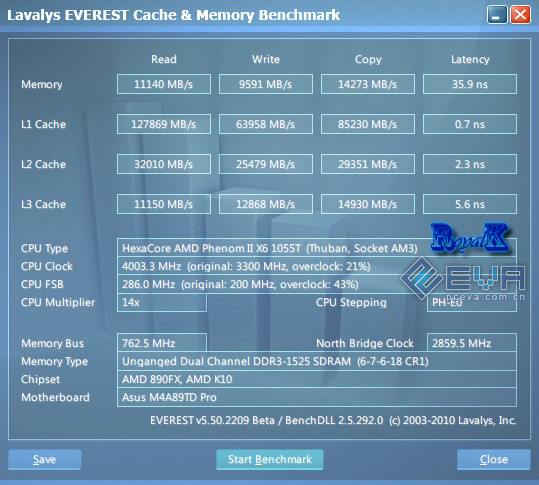Select the Motherboard Asus M4A89TD Pro field
Screen dimensions: 539x485
[x=317, y=397]
